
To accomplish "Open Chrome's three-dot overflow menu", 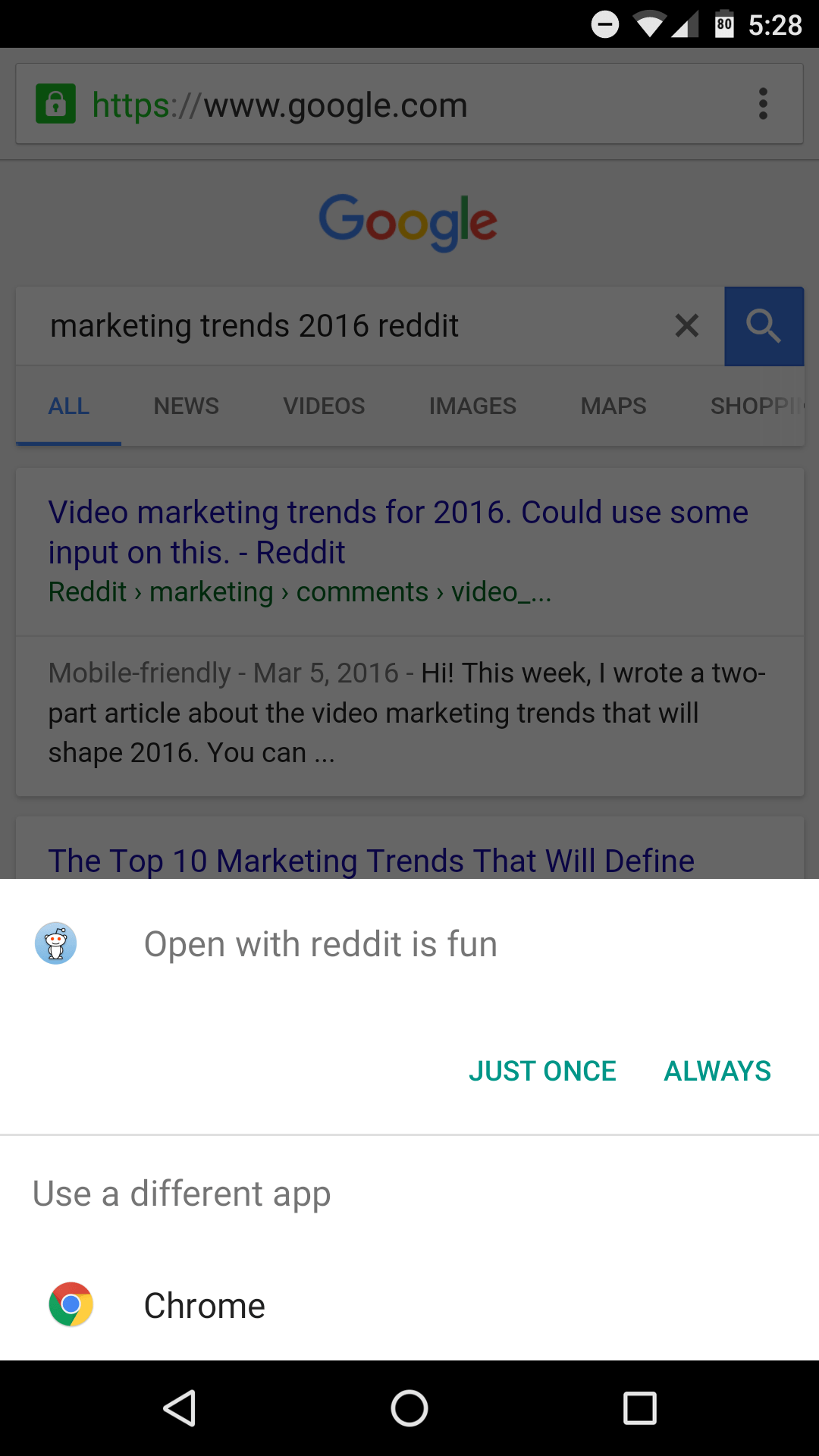I will (x=763, y=104).
